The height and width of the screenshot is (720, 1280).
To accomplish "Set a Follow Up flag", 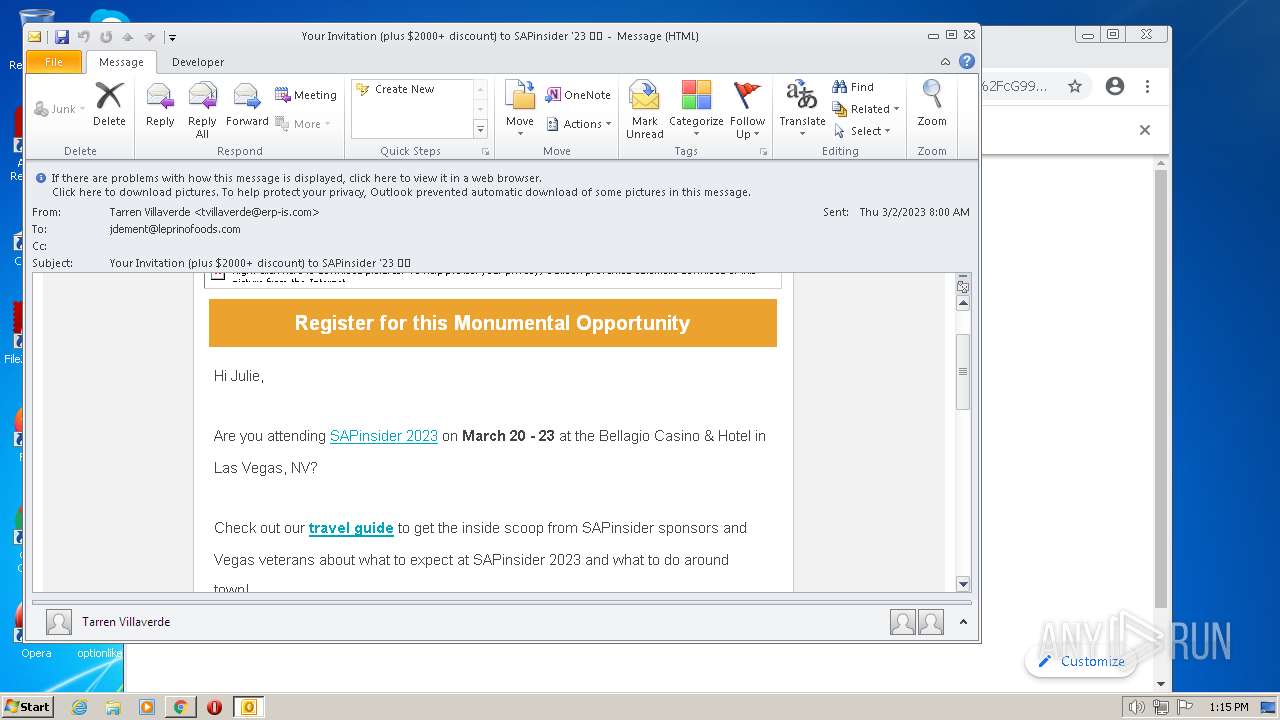I will pyautogui.click(x=747, y=110).
